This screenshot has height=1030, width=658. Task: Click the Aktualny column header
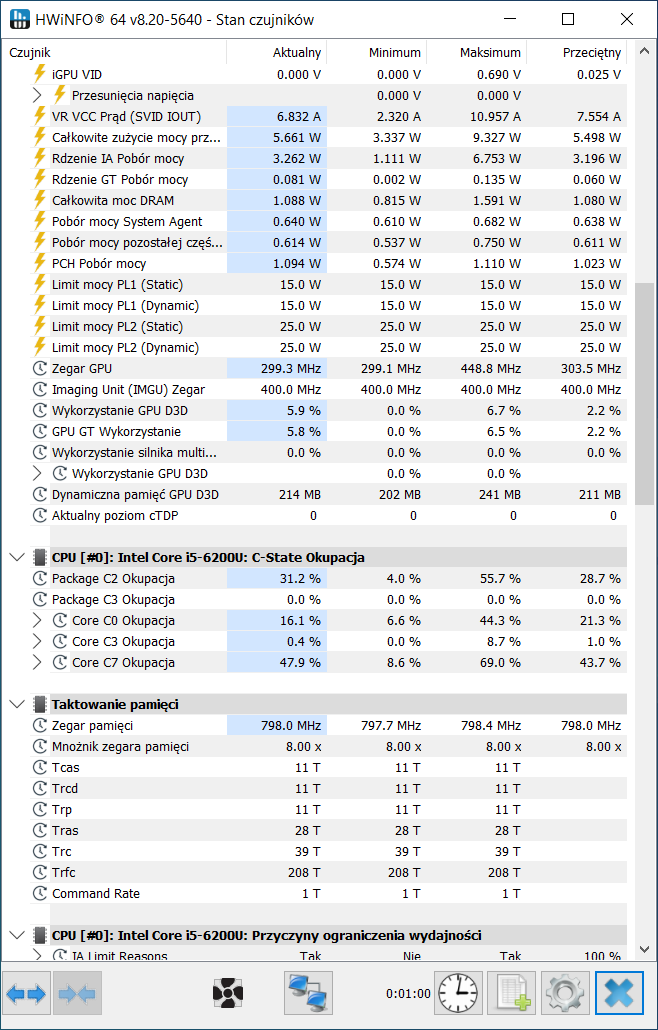pos(276,53)
